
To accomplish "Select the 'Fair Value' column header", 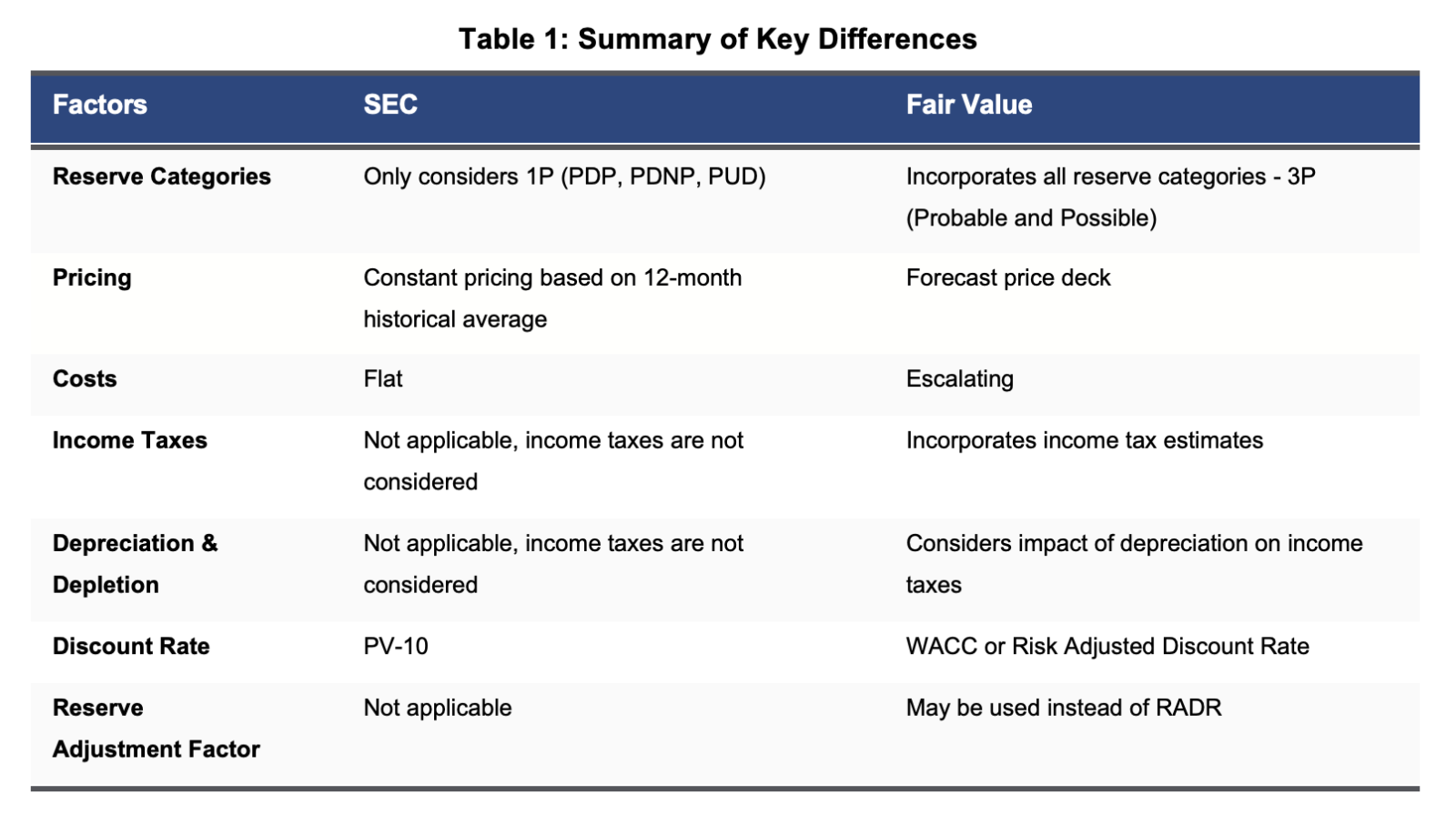I will coord(969,105).
